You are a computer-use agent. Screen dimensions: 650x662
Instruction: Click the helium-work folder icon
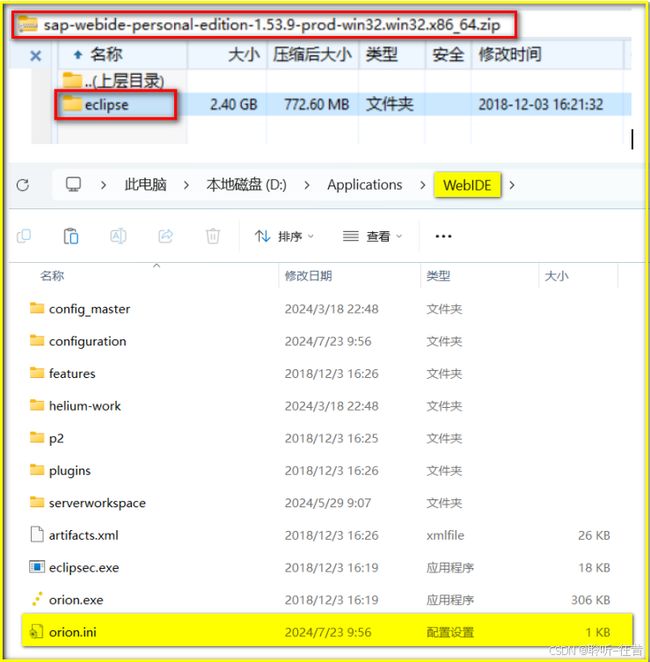coord(37,405)
